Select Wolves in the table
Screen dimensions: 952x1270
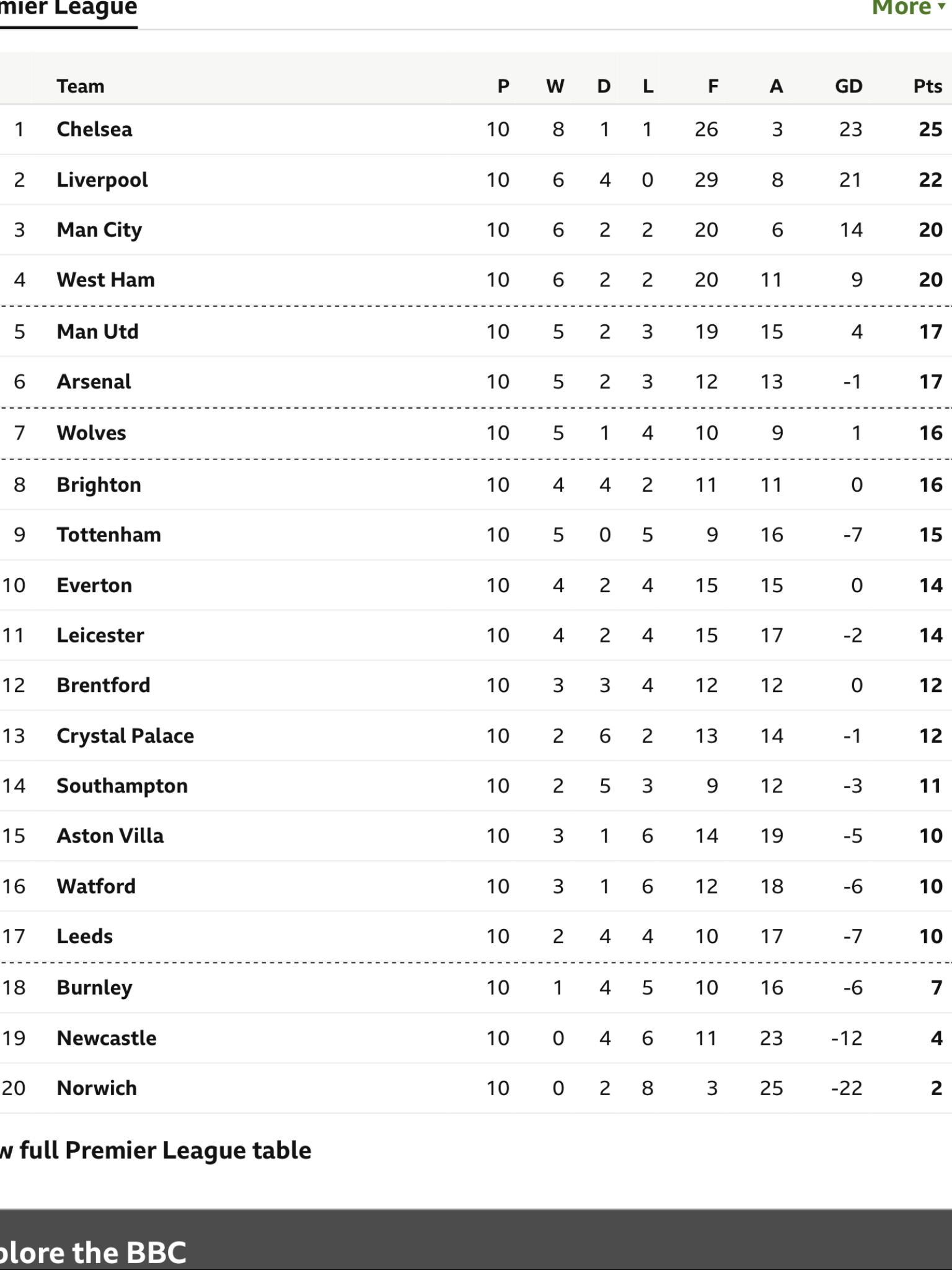[91, 433]
